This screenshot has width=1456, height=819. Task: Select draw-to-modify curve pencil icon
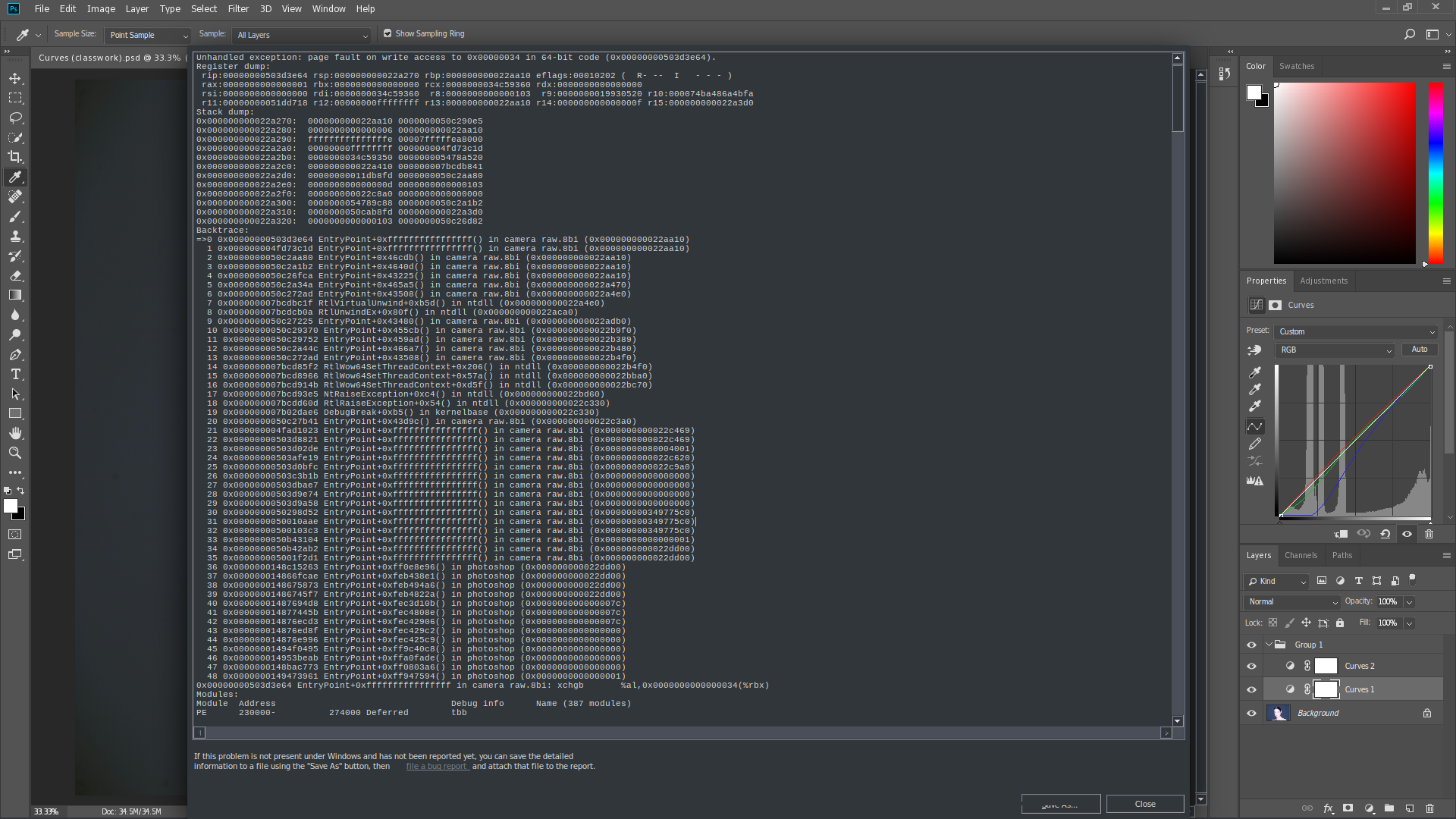pyautogui.click(x=1255, y=444)
